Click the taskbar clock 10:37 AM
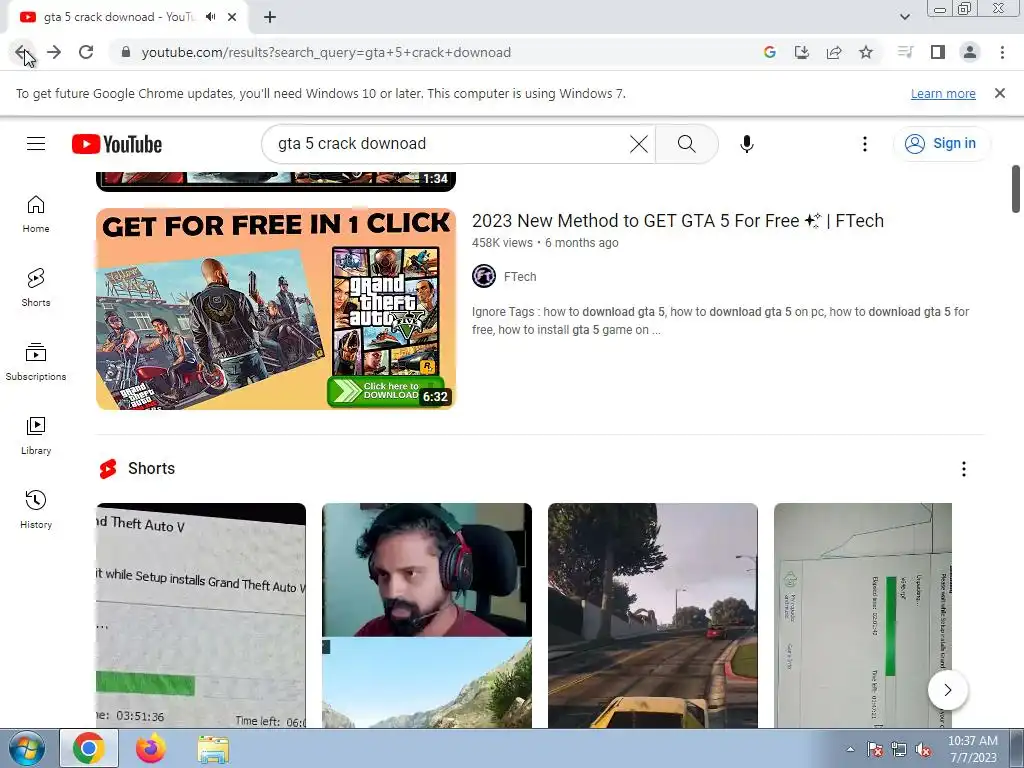The height and width of the screenshot is (768, 1024). point(972,749)
